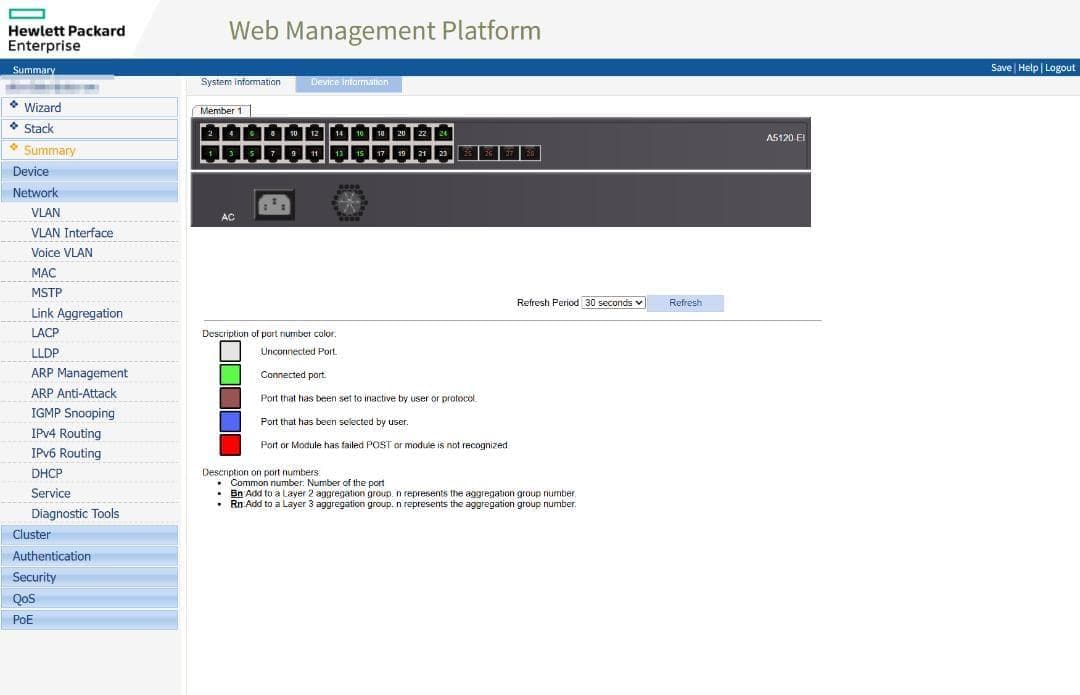The height and width of the screenshot is (695, 1080).
Task: Click the Refresh button
Action: click(x=685, y=303)
